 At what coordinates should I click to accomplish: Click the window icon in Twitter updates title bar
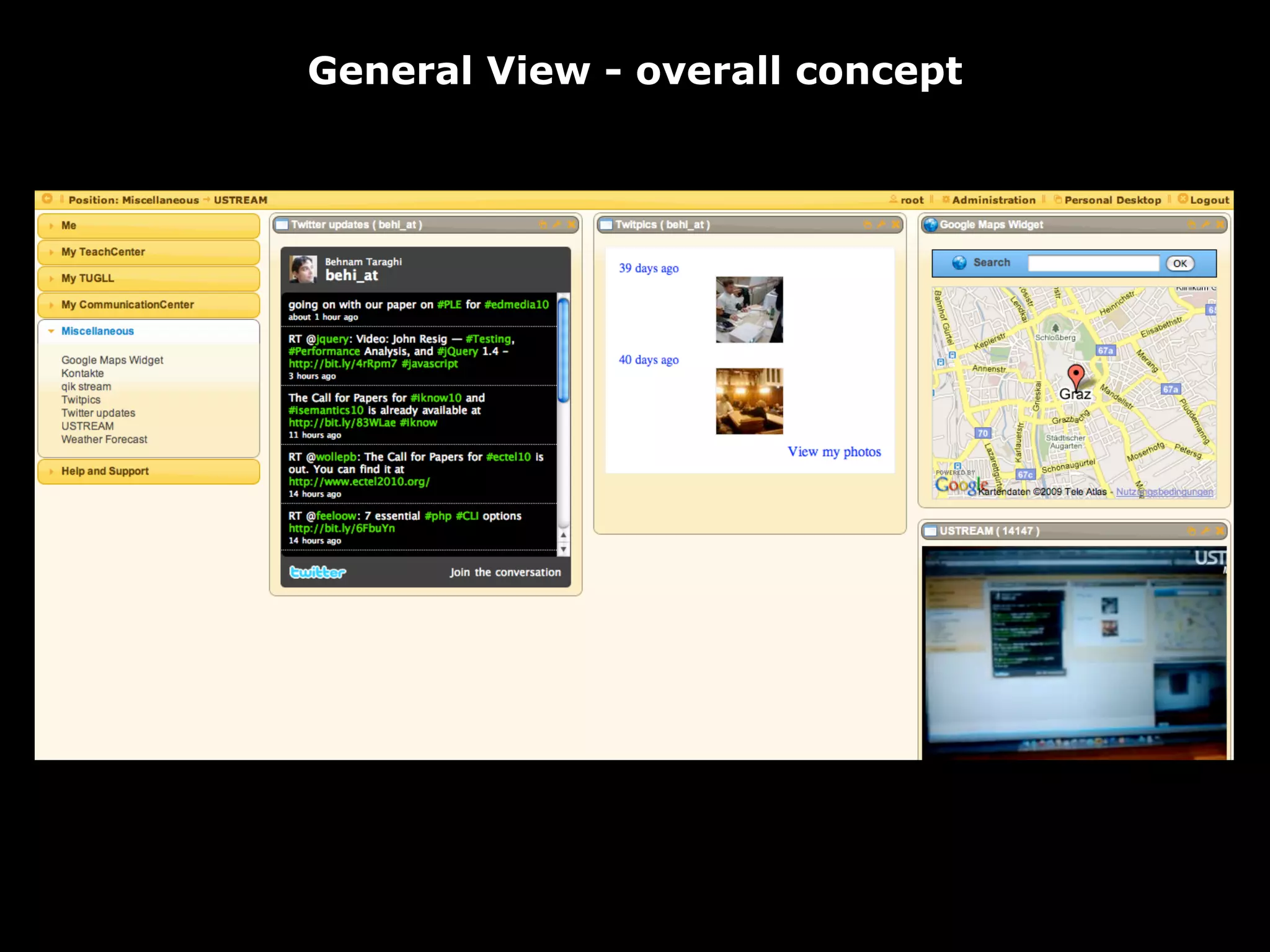coord(282,225)
